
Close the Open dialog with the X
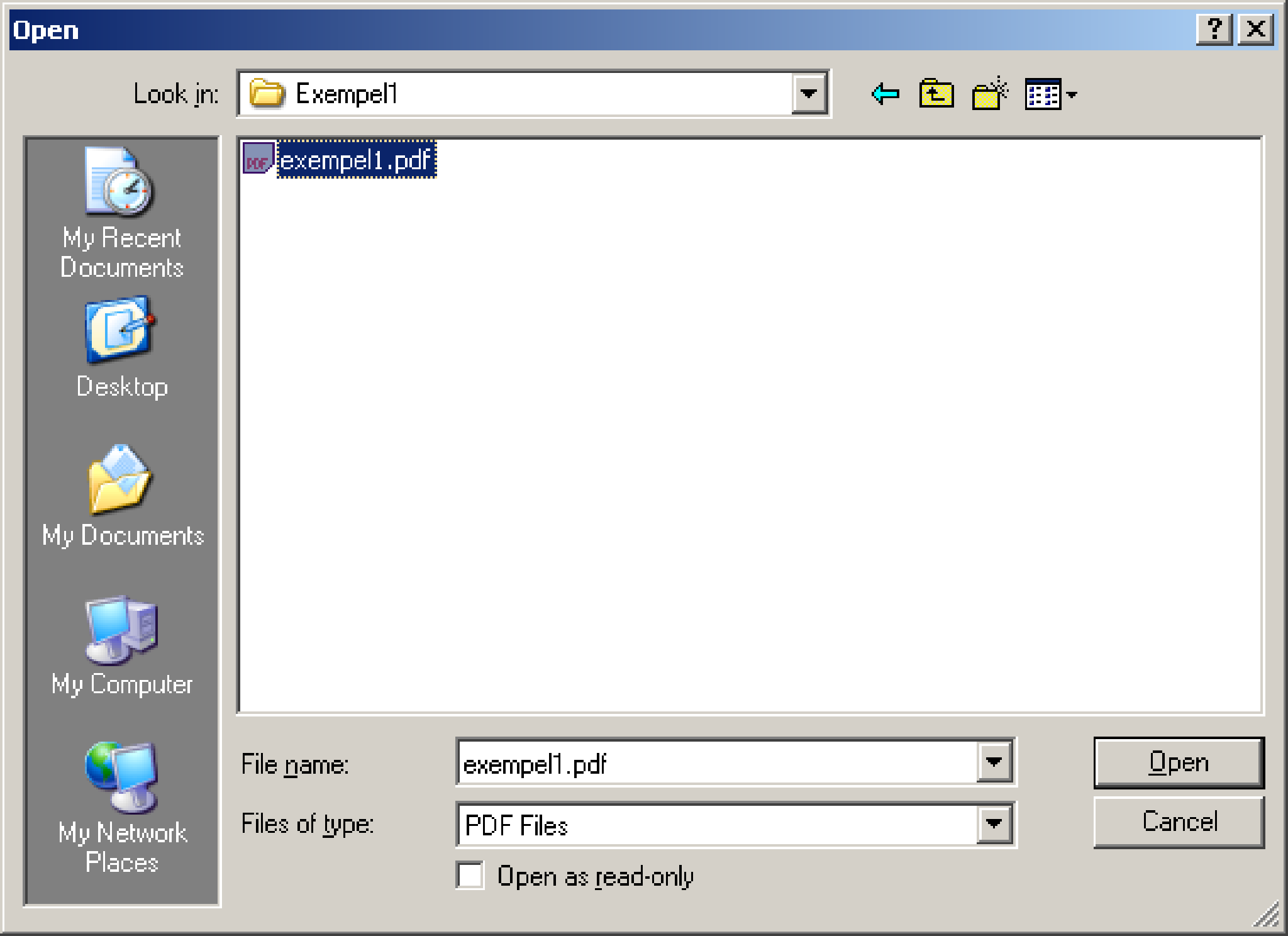pyautogui.click(x=1256, y=29)
